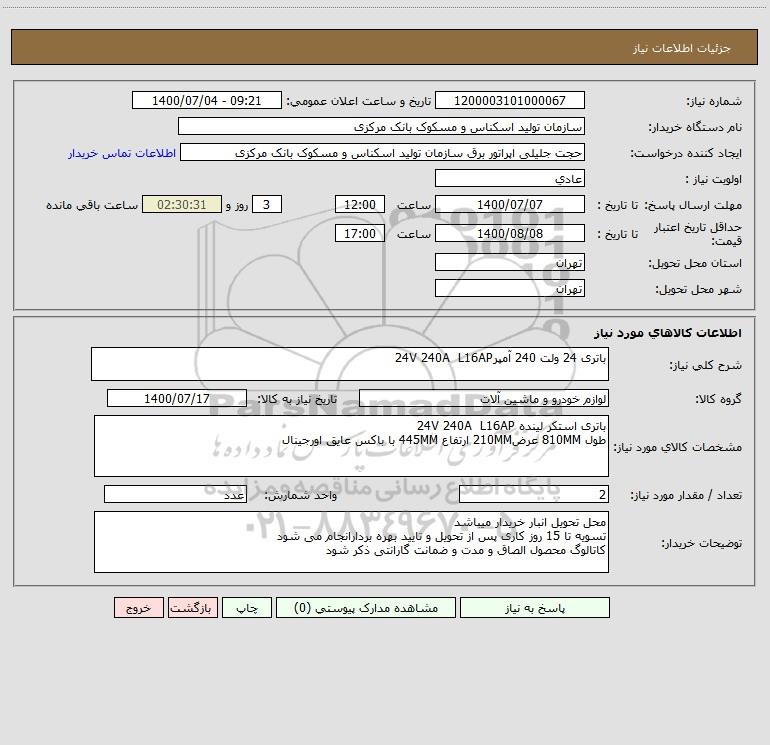Click the مشخصات کالای مورد نیاز label
The width and height of the screenshot is (770, 745).
click(677, 447)
